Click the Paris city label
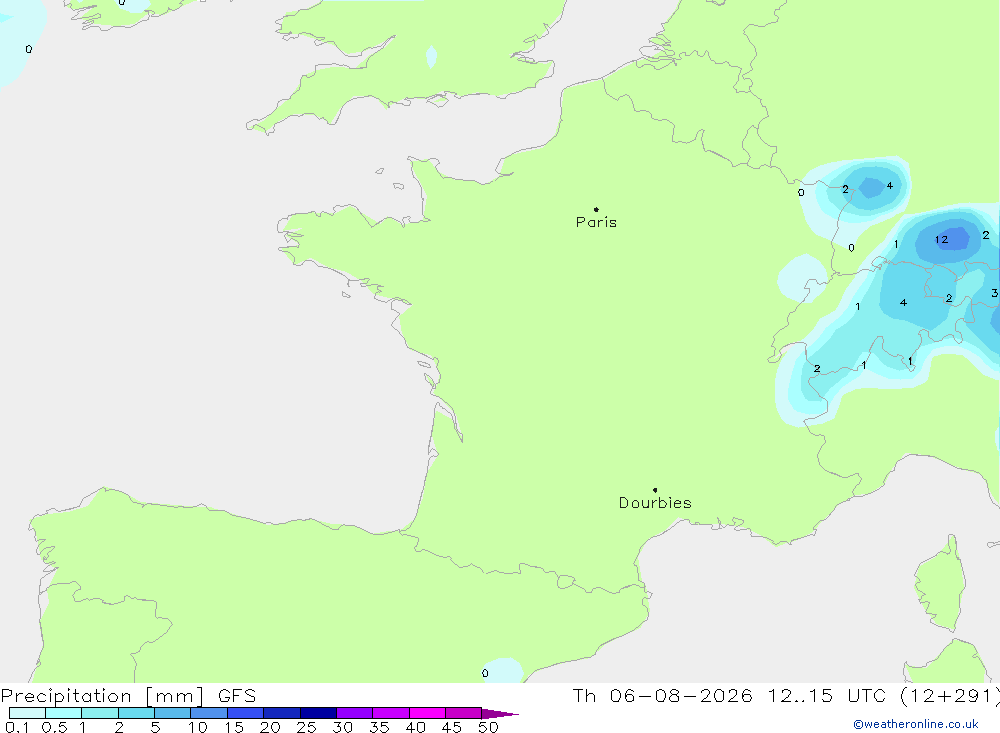Image resolution: width=1000 pixels, height=733 pixels. 596,222
